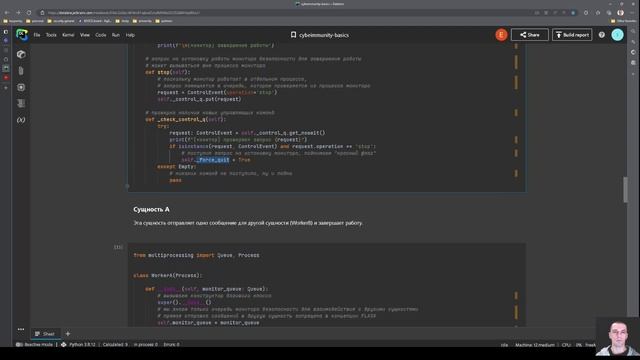Open the Kernel menu

[x=68, y=35]
